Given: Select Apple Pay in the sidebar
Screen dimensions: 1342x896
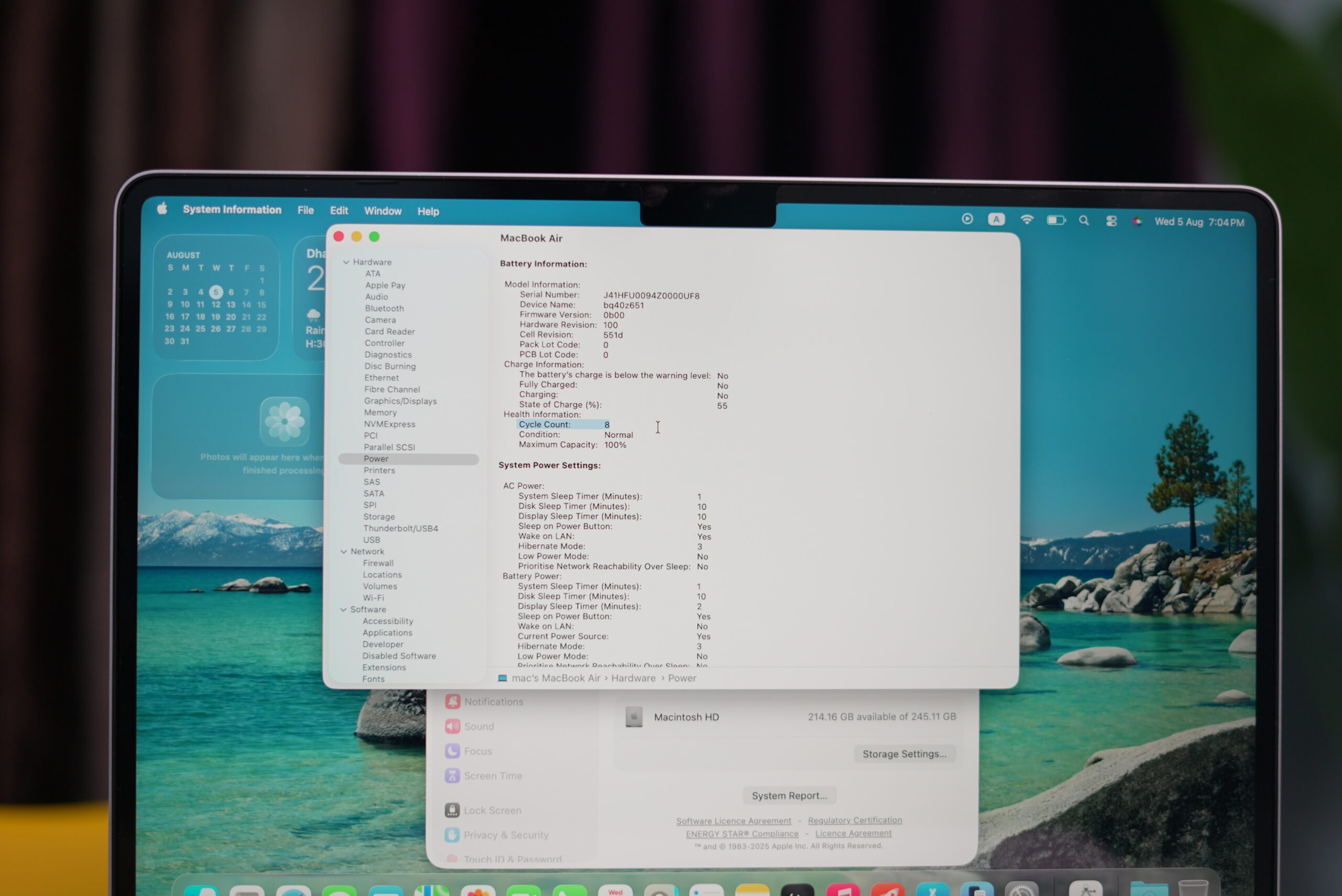Looking at the screenshot, I should [x=385, y=286].
